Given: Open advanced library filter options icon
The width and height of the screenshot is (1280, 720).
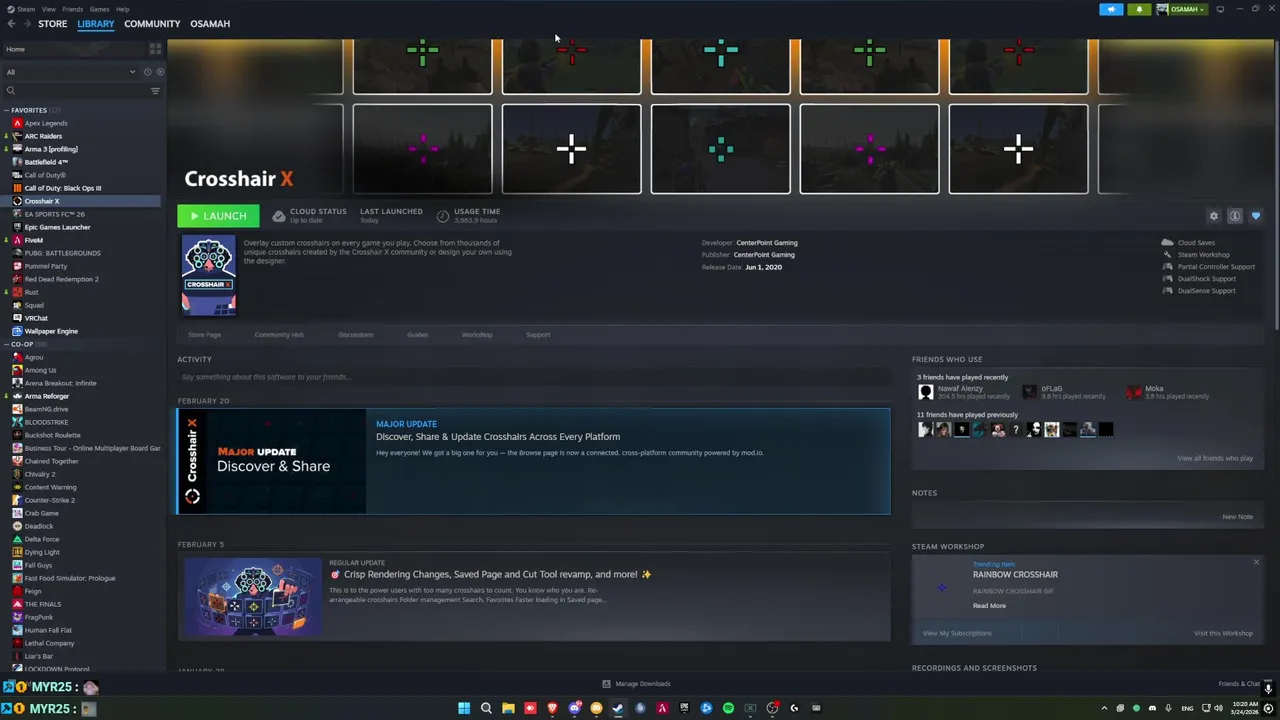Looking at the screenshot, I should [155, 91].
